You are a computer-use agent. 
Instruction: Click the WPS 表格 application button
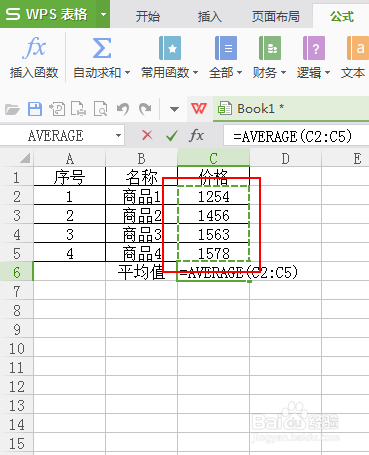tap(48, 14)
